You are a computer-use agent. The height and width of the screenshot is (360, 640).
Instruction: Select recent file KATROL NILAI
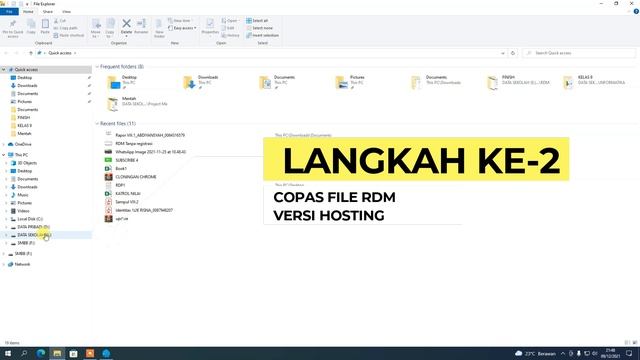[x=128, y=194]
